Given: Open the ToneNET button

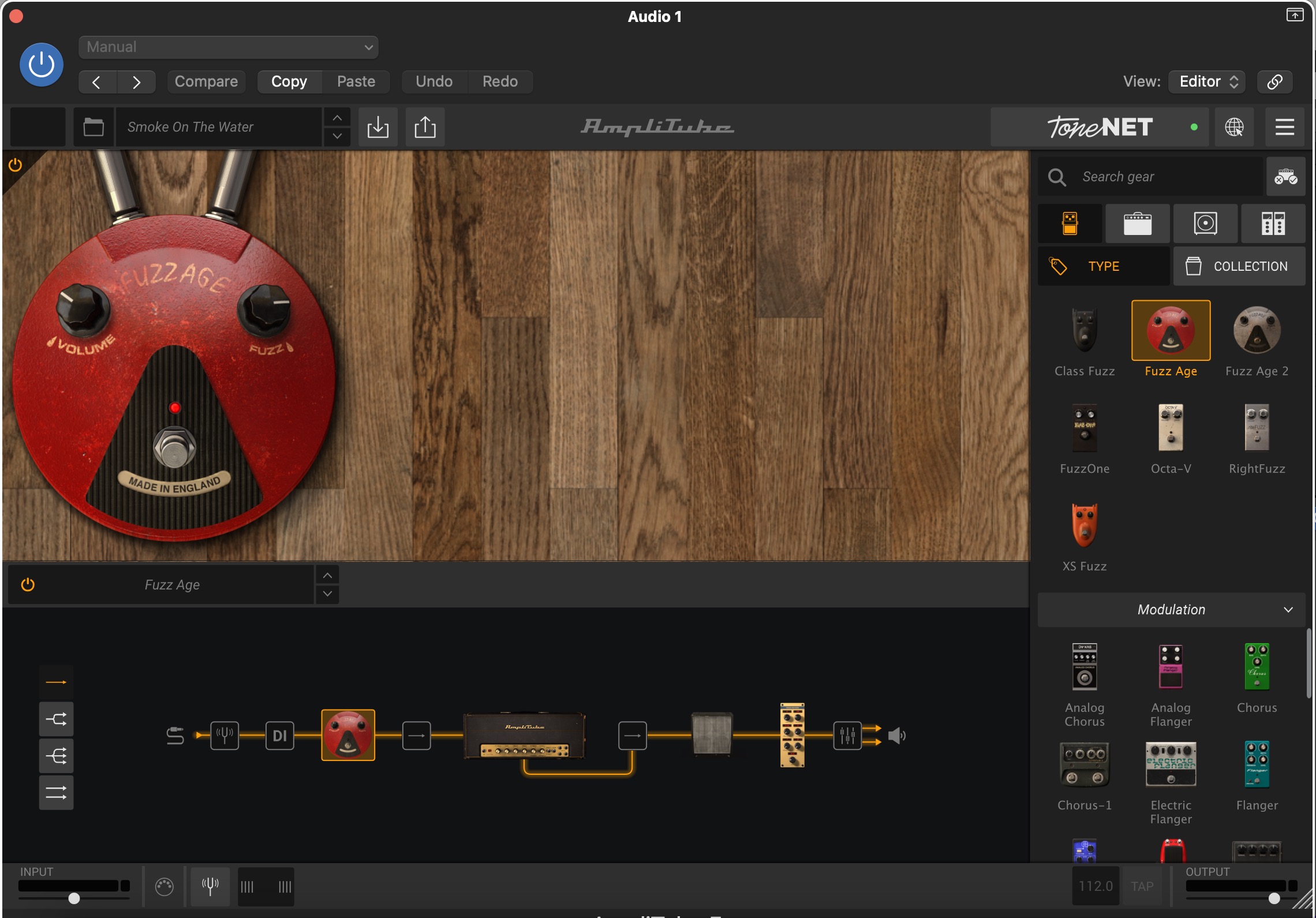Looking at the screenshot, I should click(1100, 127).
